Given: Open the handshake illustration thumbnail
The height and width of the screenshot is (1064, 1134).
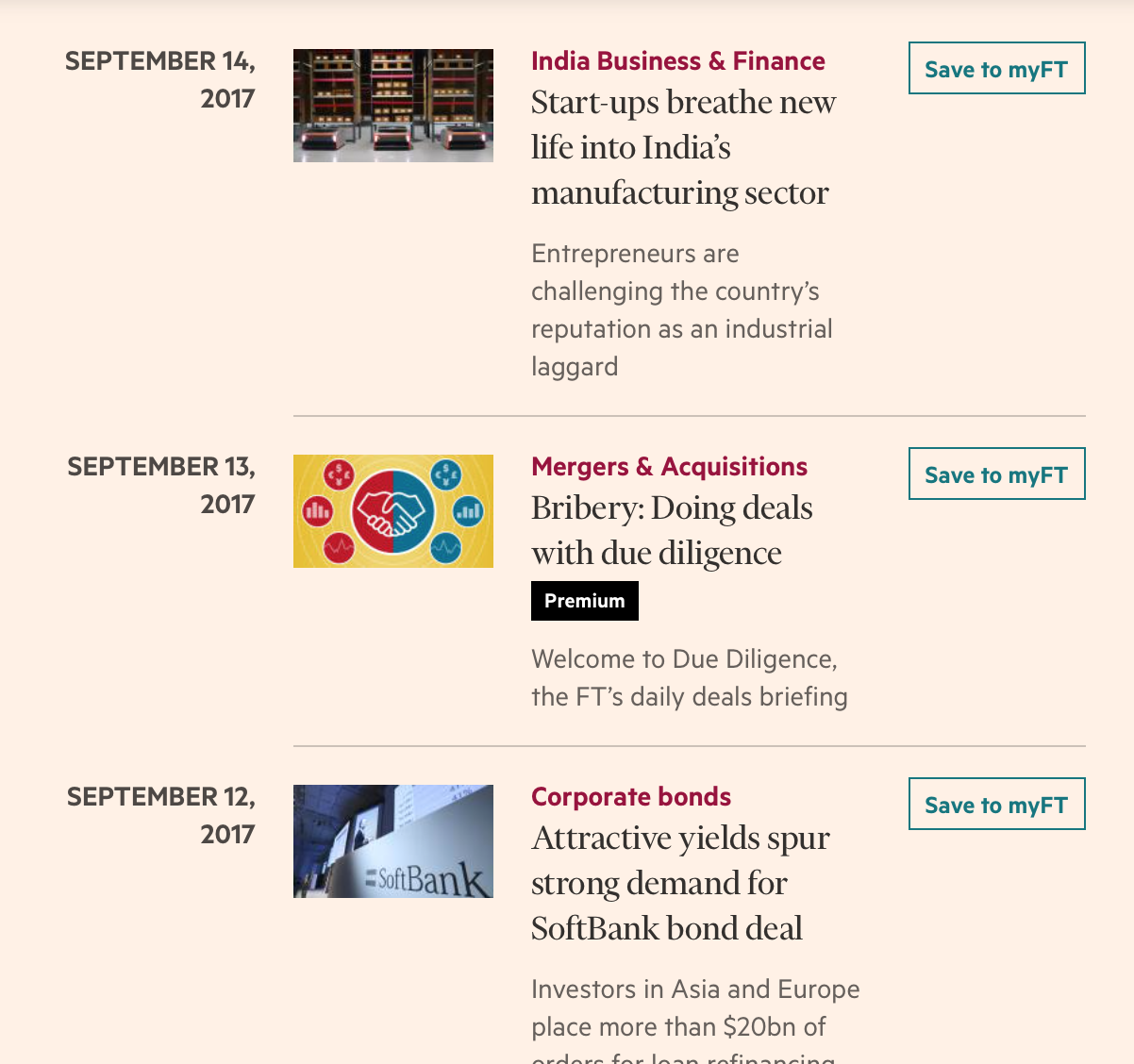Looking at the screenshot, I should (393, 511).
